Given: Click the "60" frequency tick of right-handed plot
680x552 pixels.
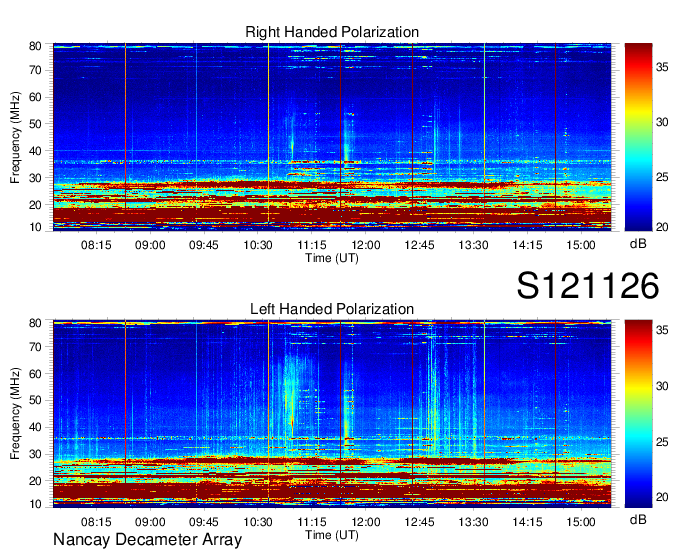Looking at the screenshot, I should [35, 97].
